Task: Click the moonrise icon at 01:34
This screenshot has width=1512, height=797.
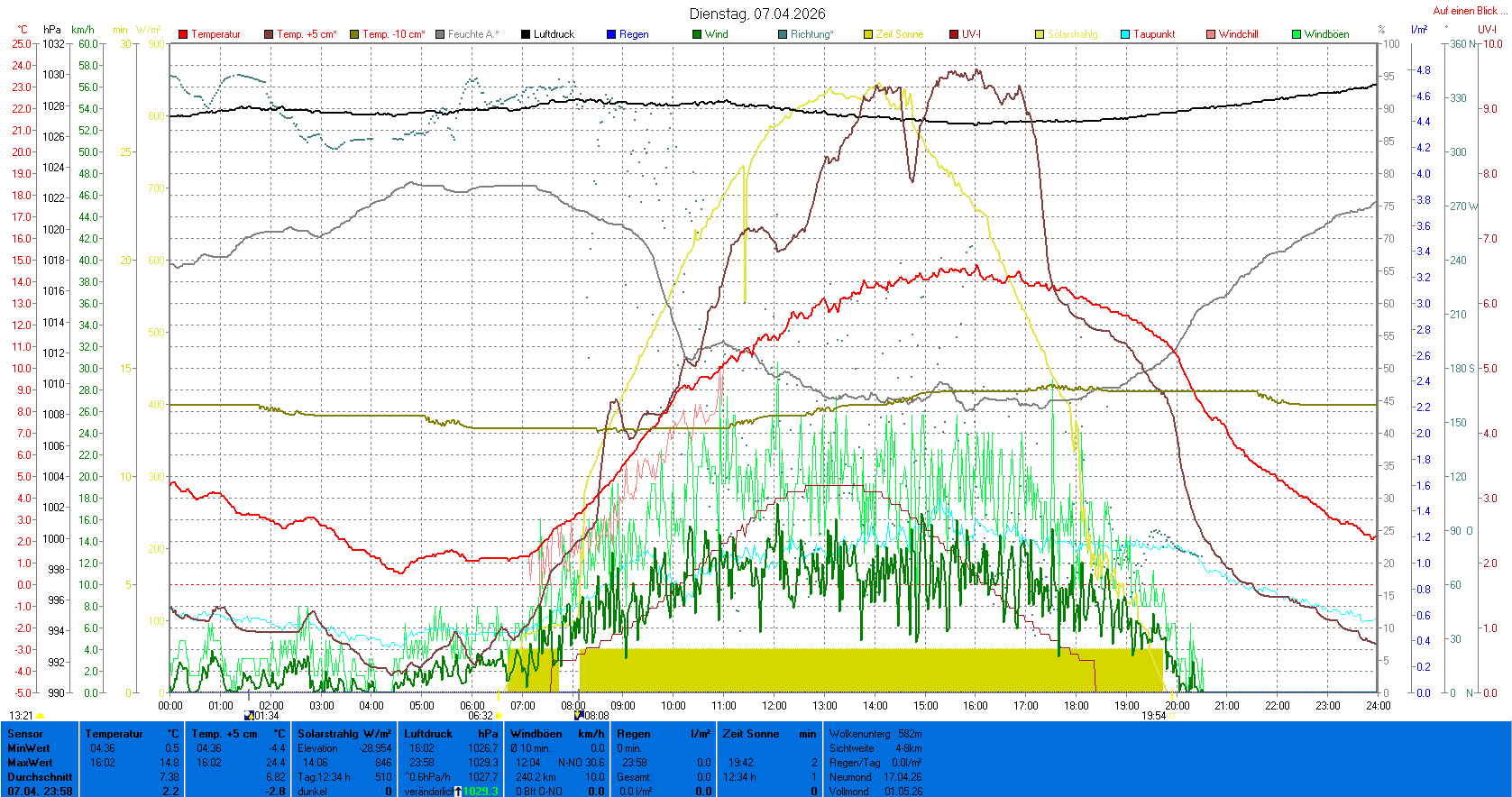Action: pyautogui.click(x=249, y=716)
